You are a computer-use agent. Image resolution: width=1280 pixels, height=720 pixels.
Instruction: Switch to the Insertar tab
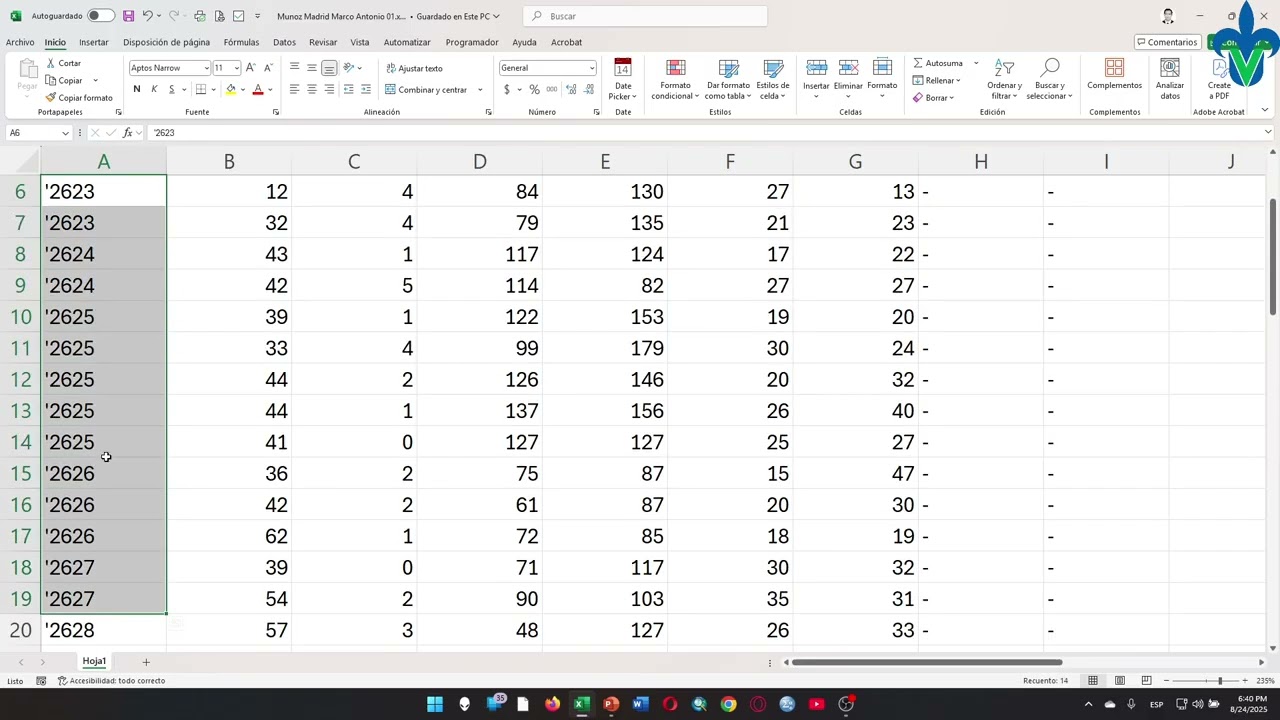click(x=94, y=42)
